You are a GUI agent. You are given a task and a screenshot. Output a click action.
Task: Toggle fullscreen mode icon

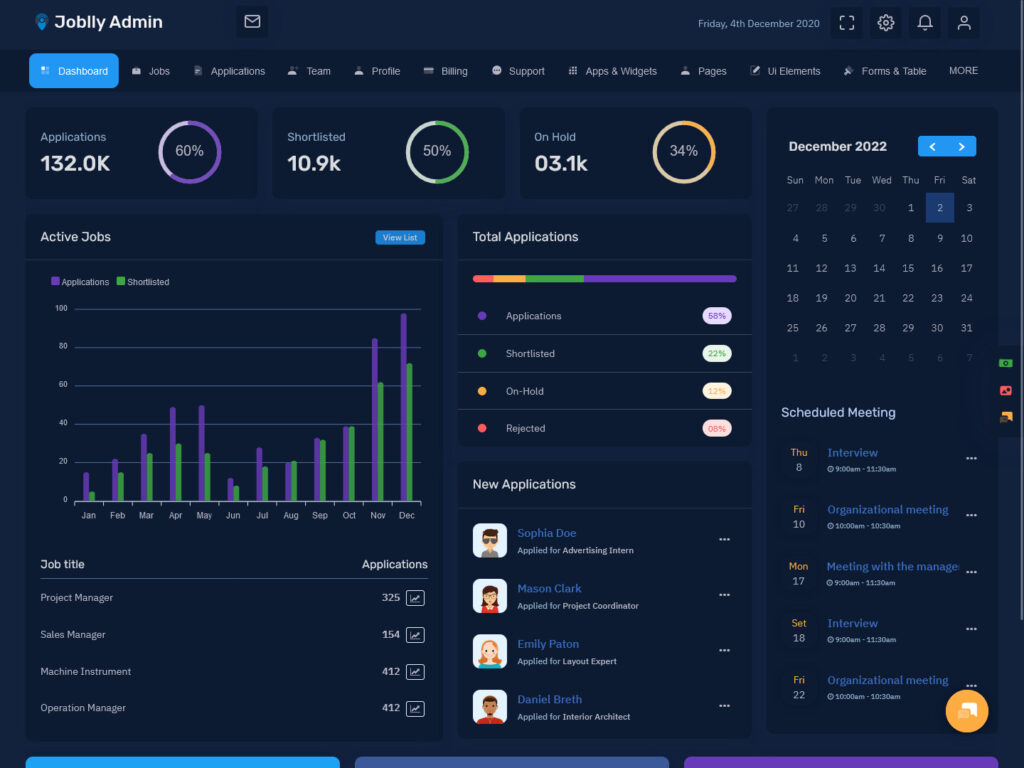(x=846, y=23)
